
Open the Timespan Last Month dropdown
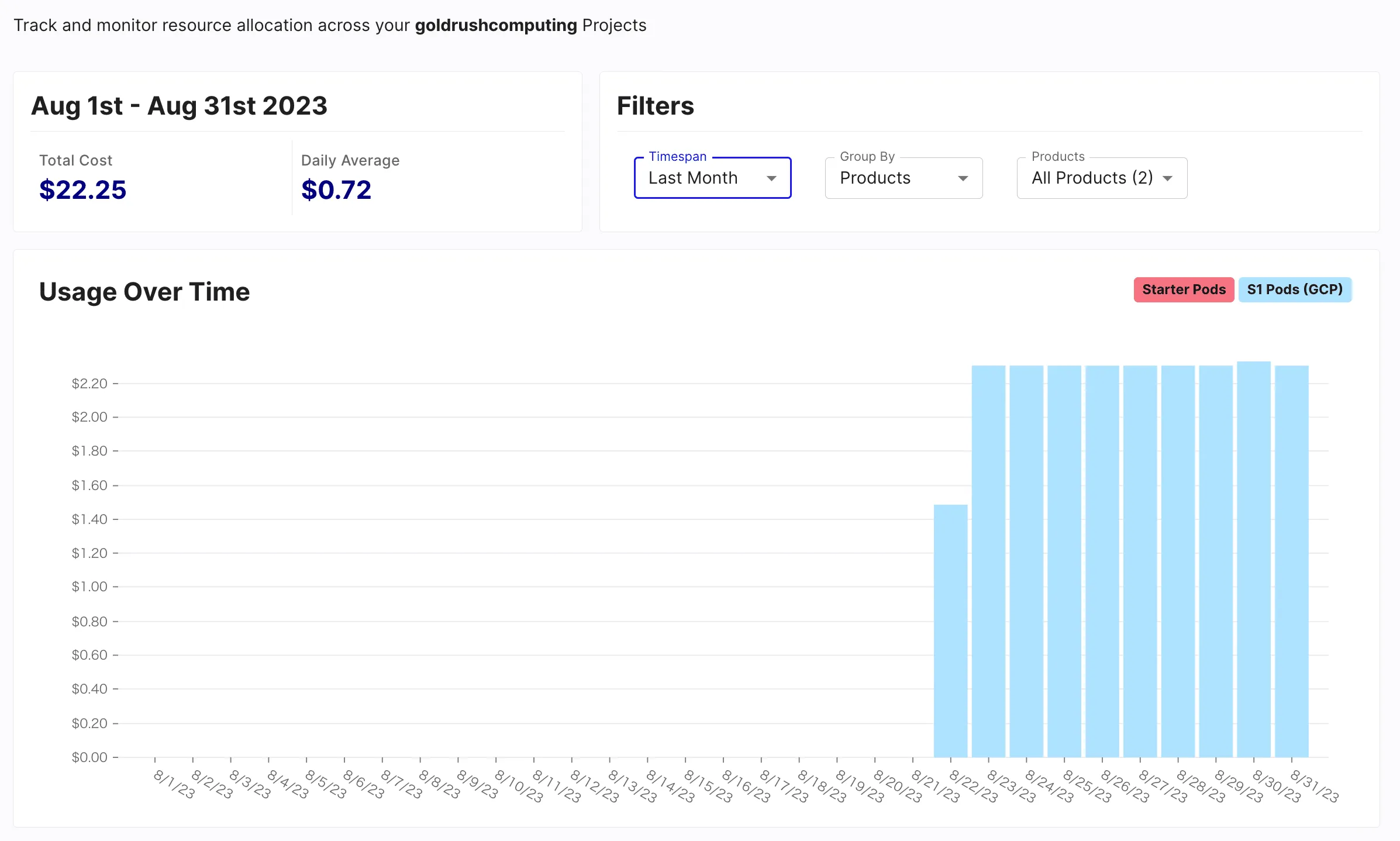712,178
